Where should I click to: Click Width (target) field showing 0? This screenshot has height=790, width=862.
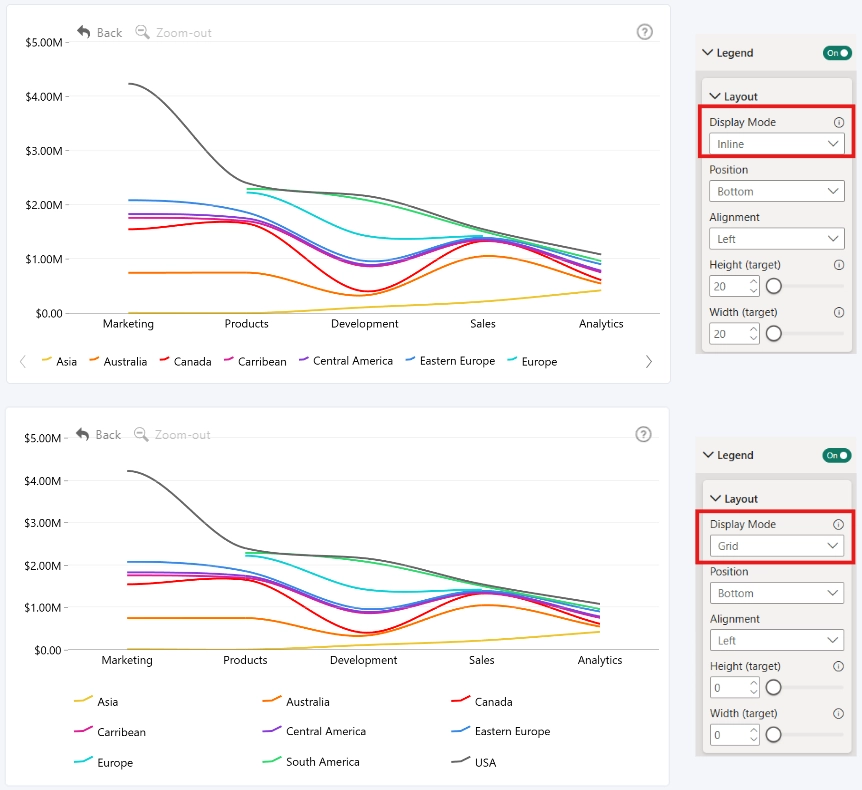pos(734,735)
